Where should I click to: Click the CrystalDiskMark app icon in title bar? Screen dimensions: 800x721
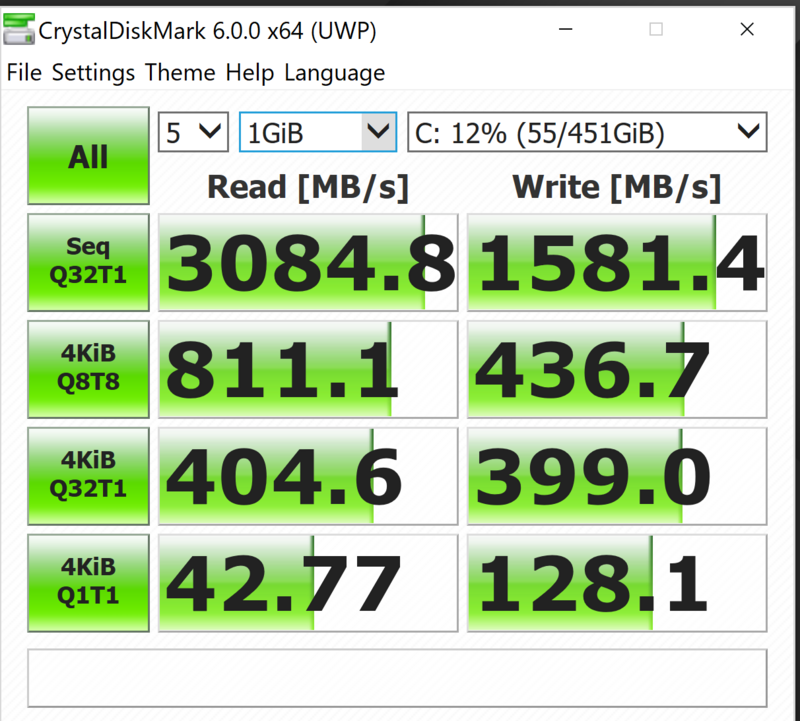[x=19, y=30]
